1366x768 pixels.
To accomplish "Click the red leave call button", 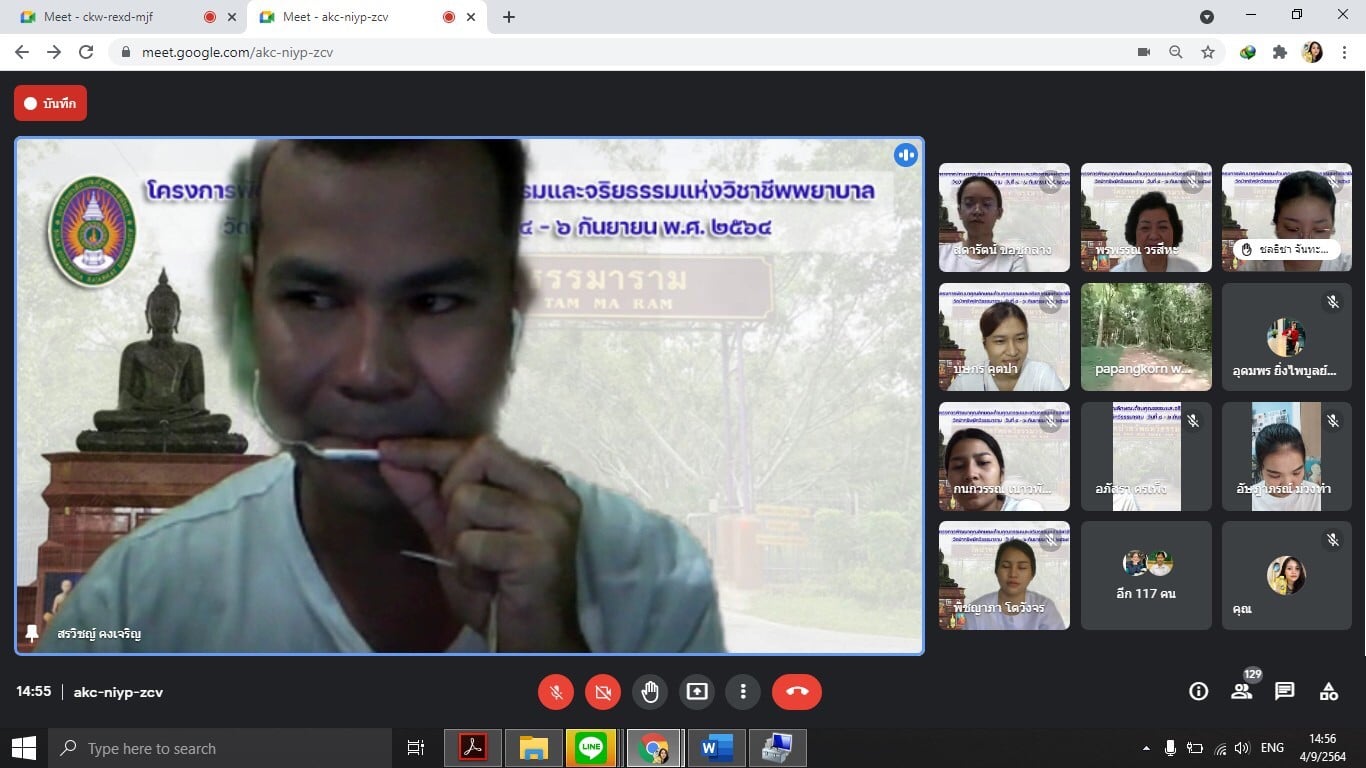I will (x=796, y=692).
